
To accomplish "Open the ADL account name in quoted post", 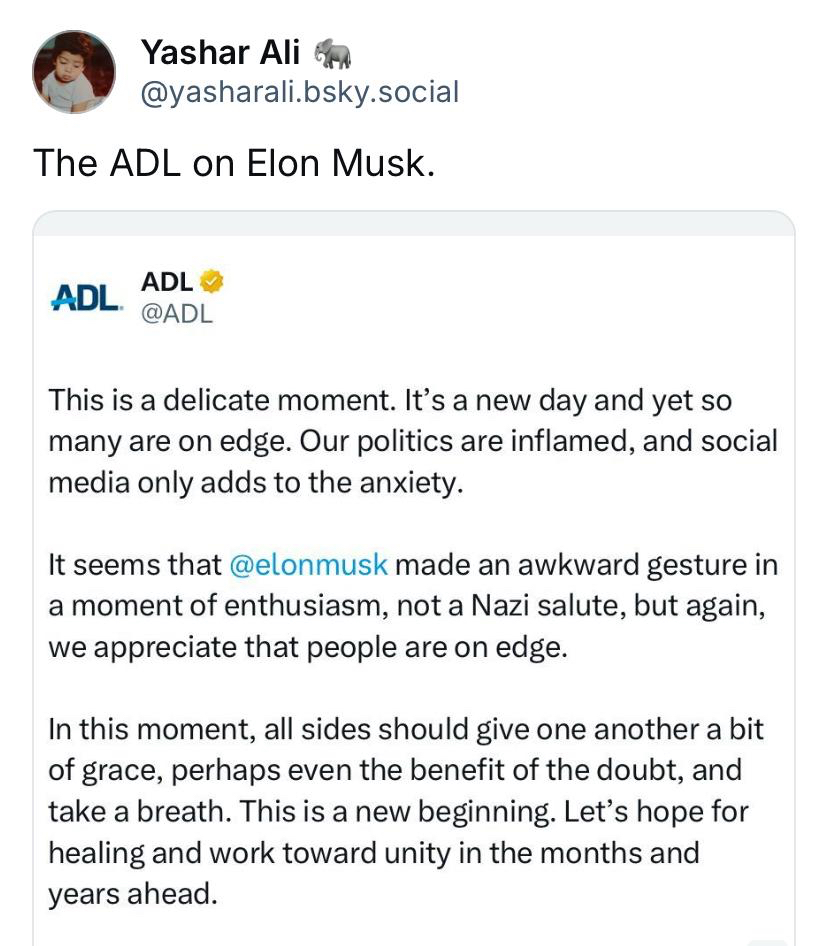I will [x=167, y=282].
